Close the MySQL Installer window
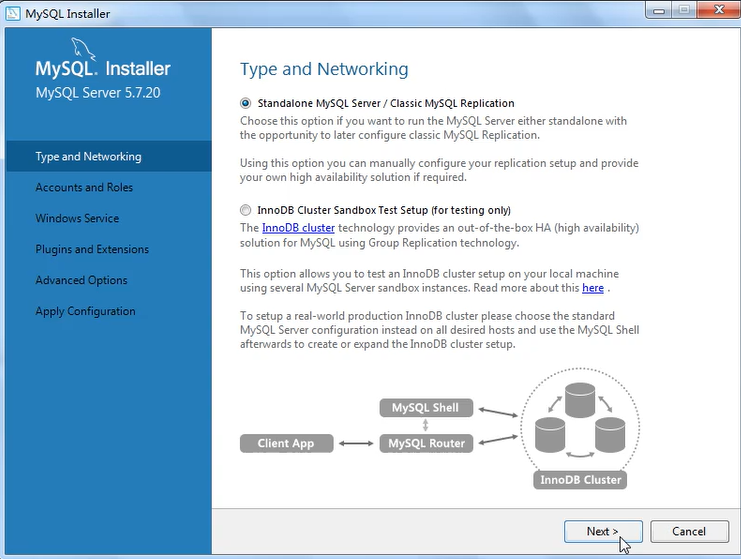The width and height of the screenshot is (741, 559). point(718,10)
